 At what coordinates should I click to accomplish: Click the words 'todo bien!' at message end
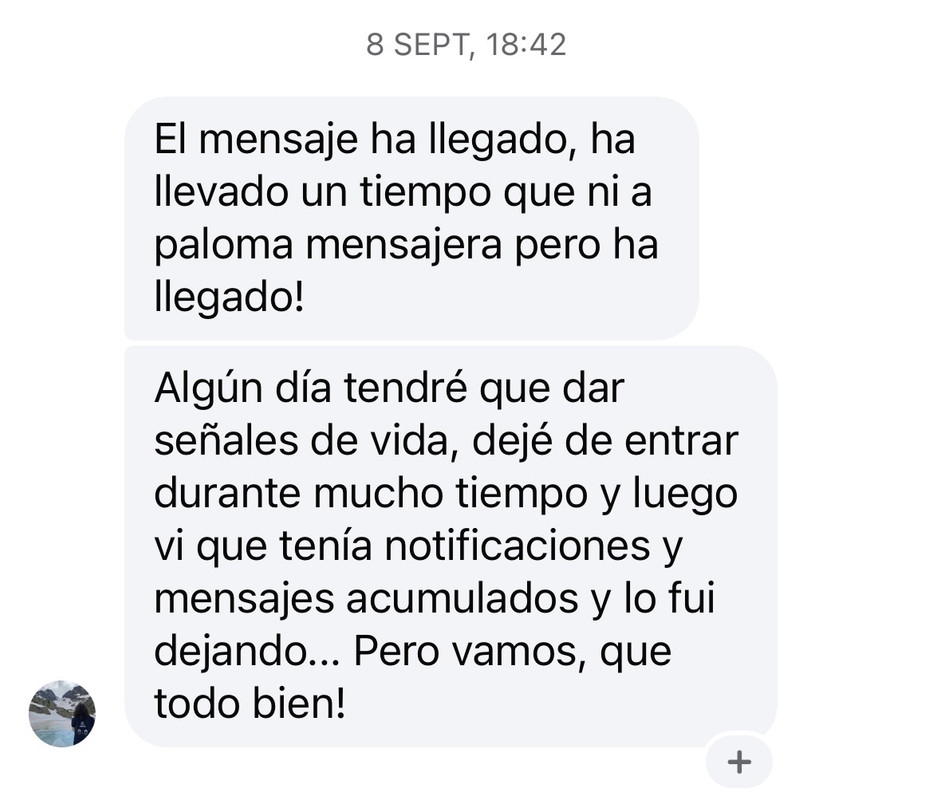click(x=249, y=703)
